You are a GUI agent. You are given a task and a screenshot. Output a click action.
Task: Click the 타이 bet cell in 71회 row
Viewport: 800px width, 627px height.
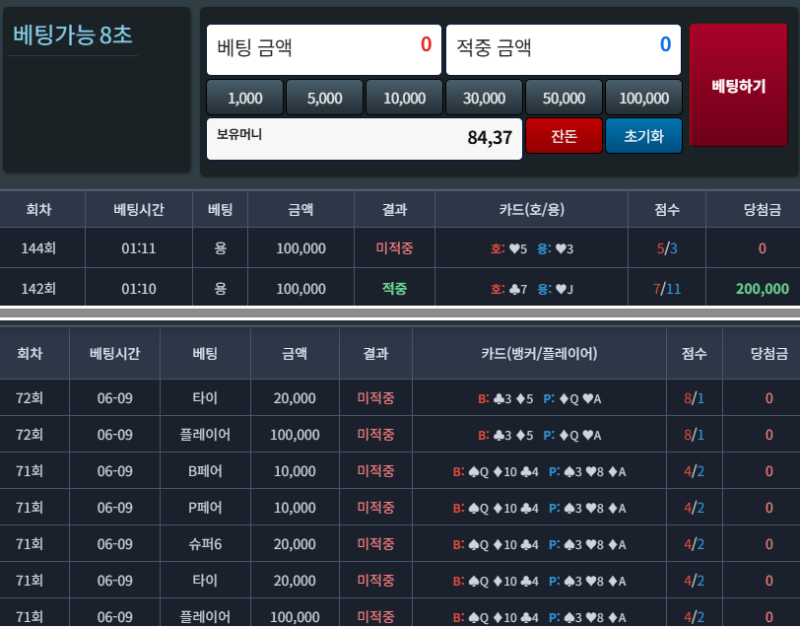pyautogui.click(x=205, y=581)
